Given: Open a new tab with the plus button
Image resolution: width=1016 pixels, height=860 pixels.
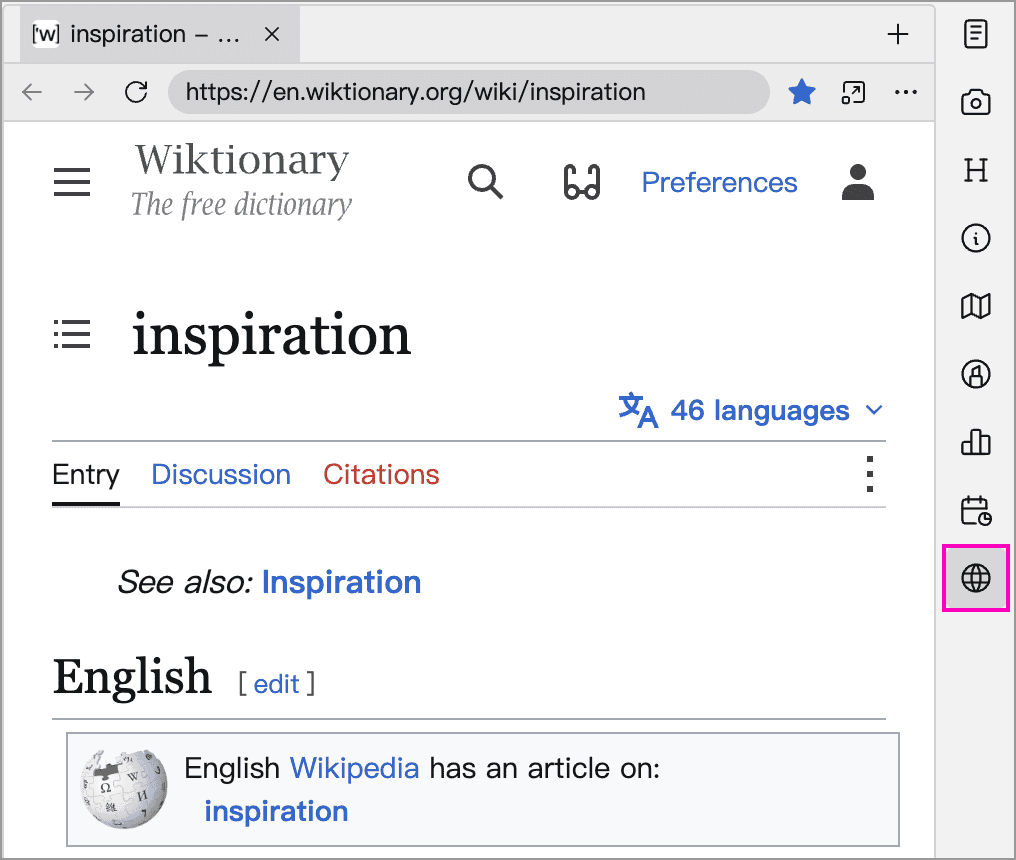Looking at the screenshot, I should pyautogui.click(x=897, y=34).
